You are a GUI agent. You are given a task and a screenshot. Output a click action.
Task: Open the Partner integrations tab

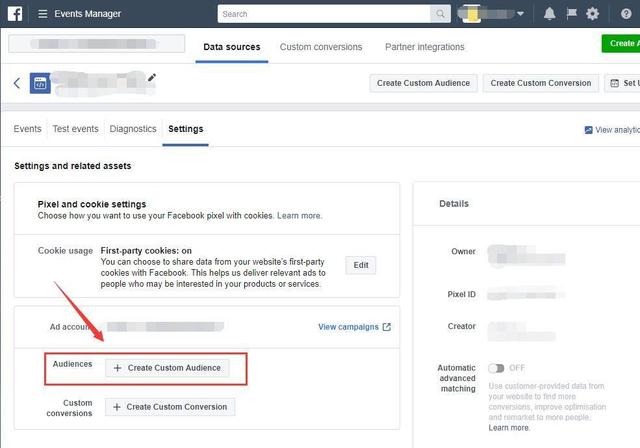(x=424, y=47)
